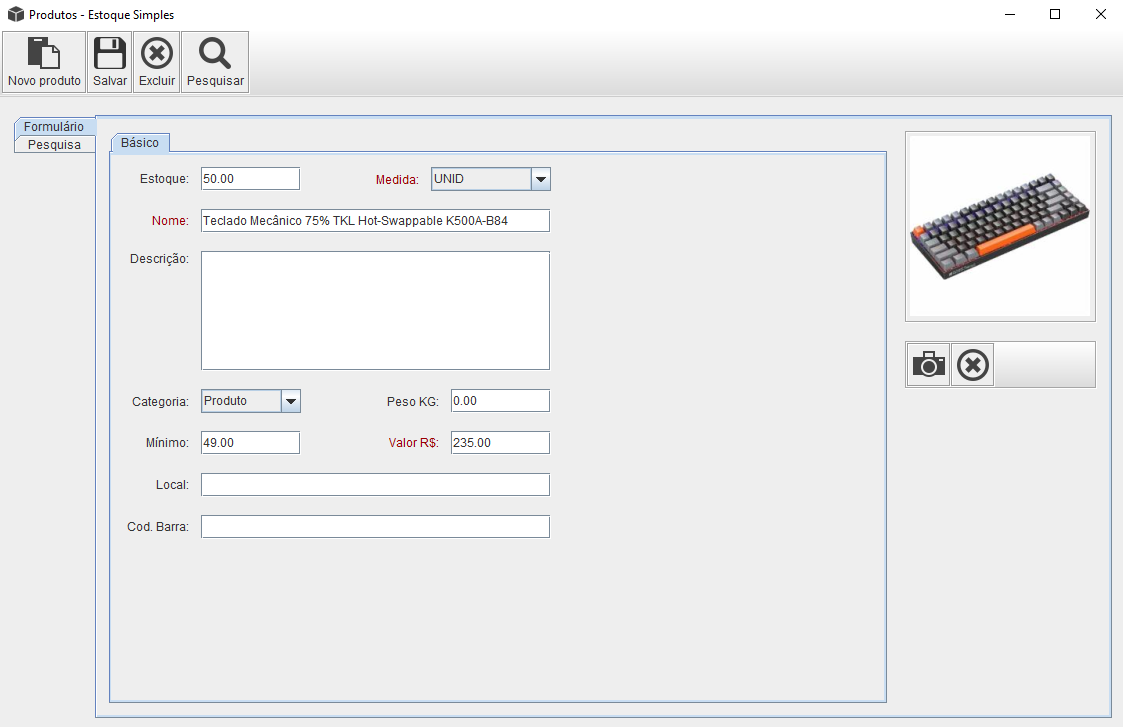Click the camera icon to add photo
Image resolution: width=1123 pixels, height=727 pixels.
pos(928,365)
